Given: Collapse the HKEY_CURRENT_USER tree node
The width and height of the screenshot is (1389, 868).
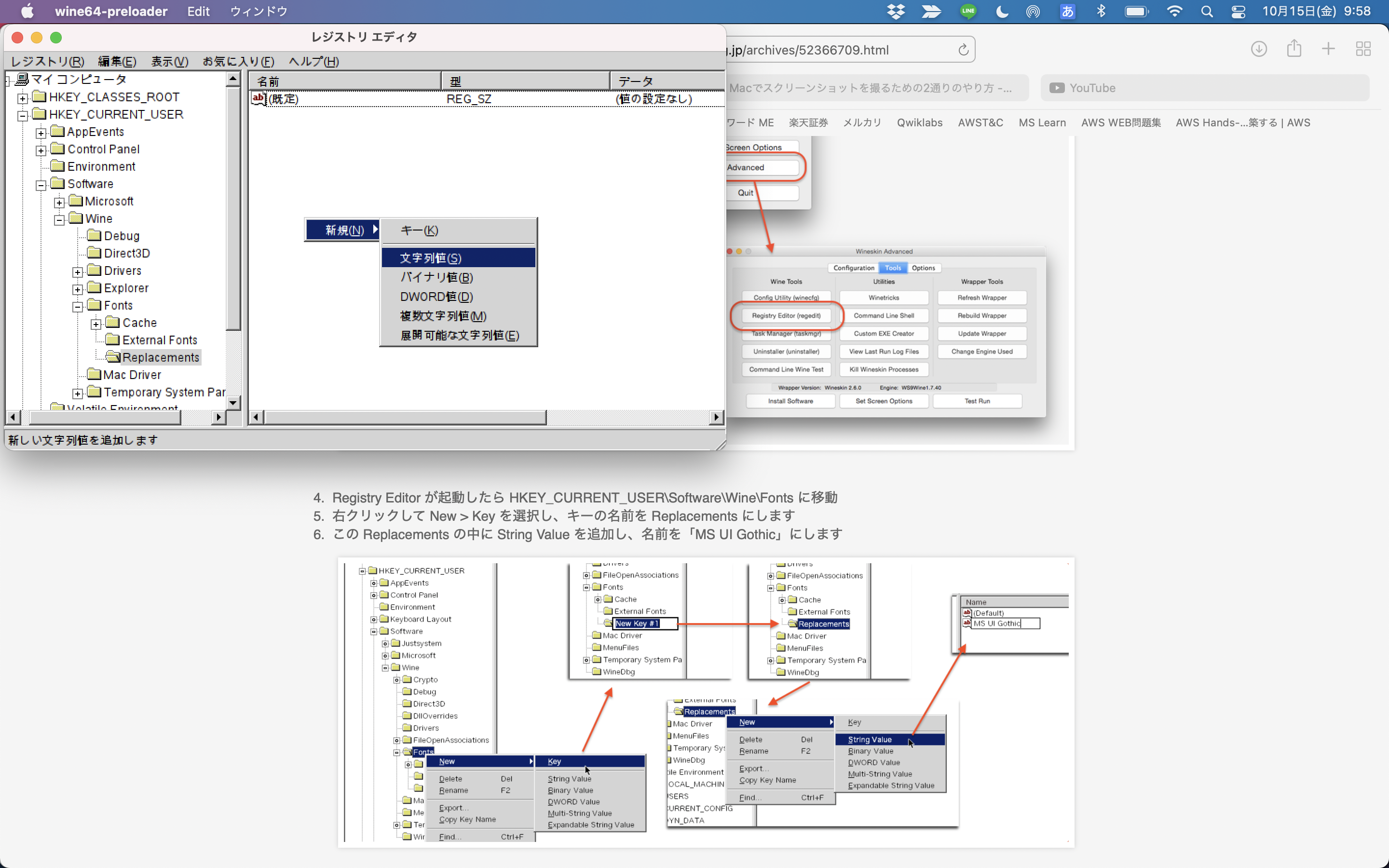Looking at the screenshot, I should (x=22, y=115).
